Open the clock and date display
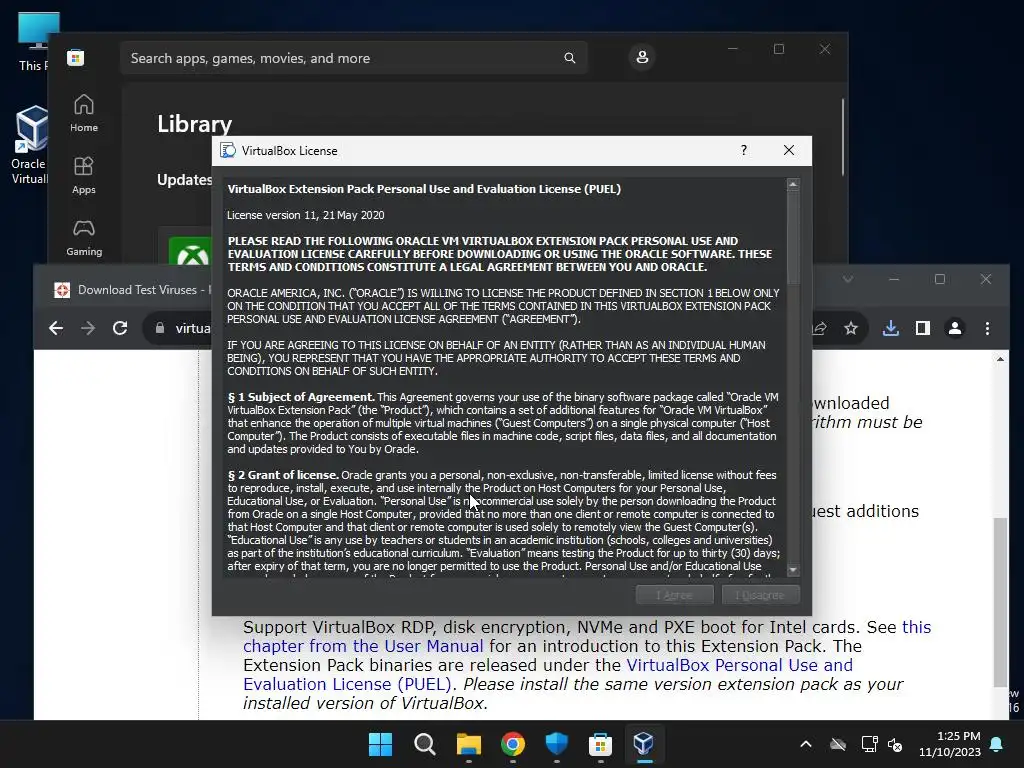This screenshot has width=1024, height=768. (x=950, y=744)
